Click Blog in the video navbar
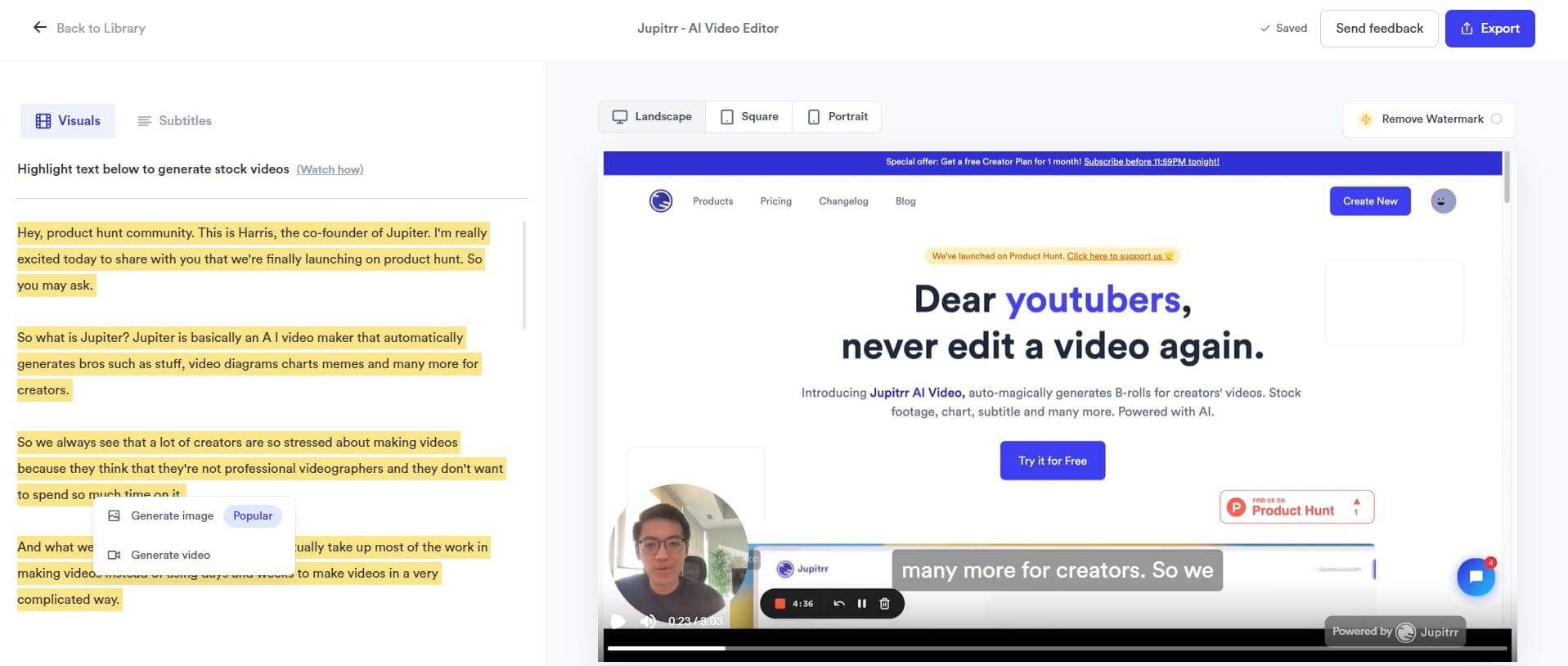Image resolution: width=1568 pixels, height=666 pixels. coord(905,201)
